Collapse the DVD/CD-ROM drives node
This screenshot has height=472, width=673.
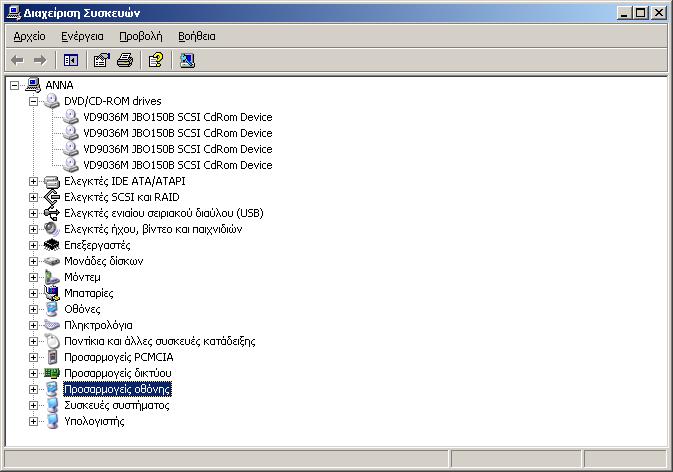pos(33,102)
